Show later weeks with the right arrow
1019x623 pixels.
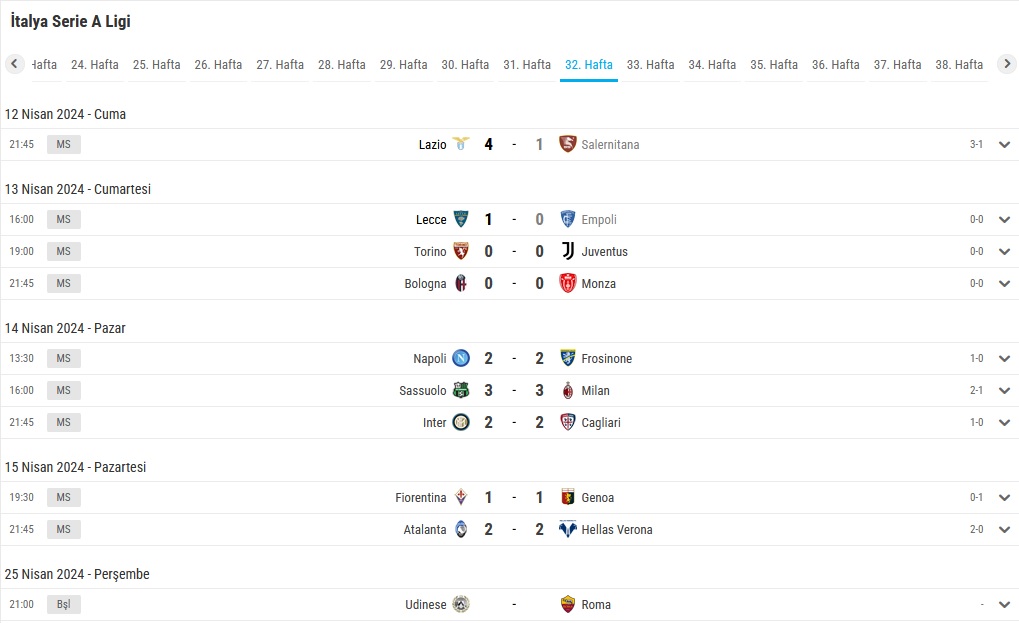click(1007, 64)
